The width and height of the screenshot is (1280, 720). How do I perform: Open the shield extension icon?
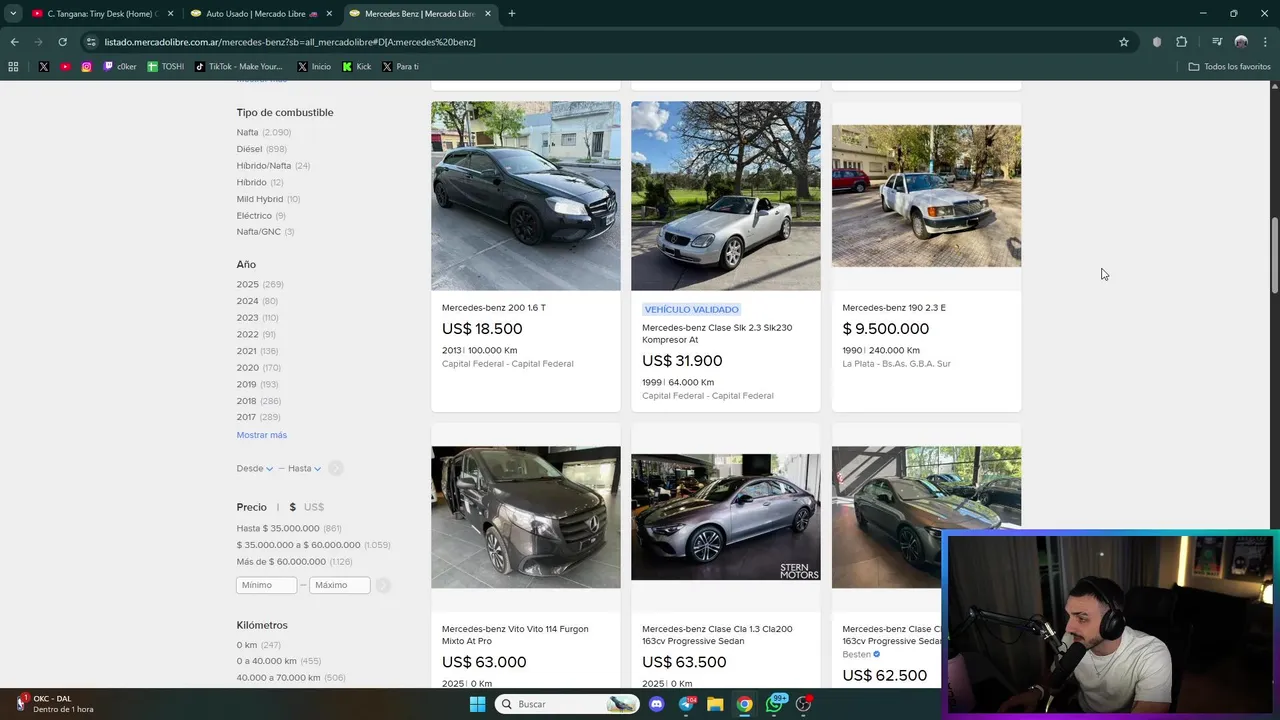[1157, 42]
